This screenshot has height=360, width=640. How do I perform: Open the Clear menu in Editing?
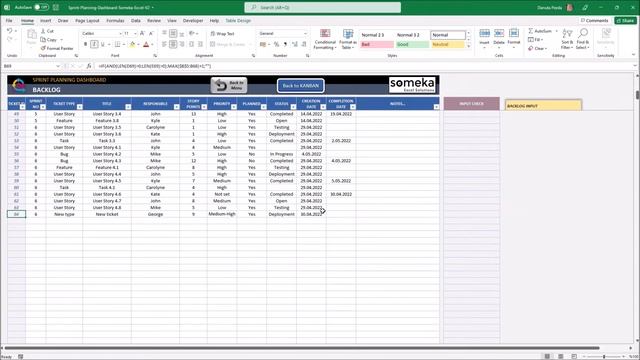coord(538,48)
